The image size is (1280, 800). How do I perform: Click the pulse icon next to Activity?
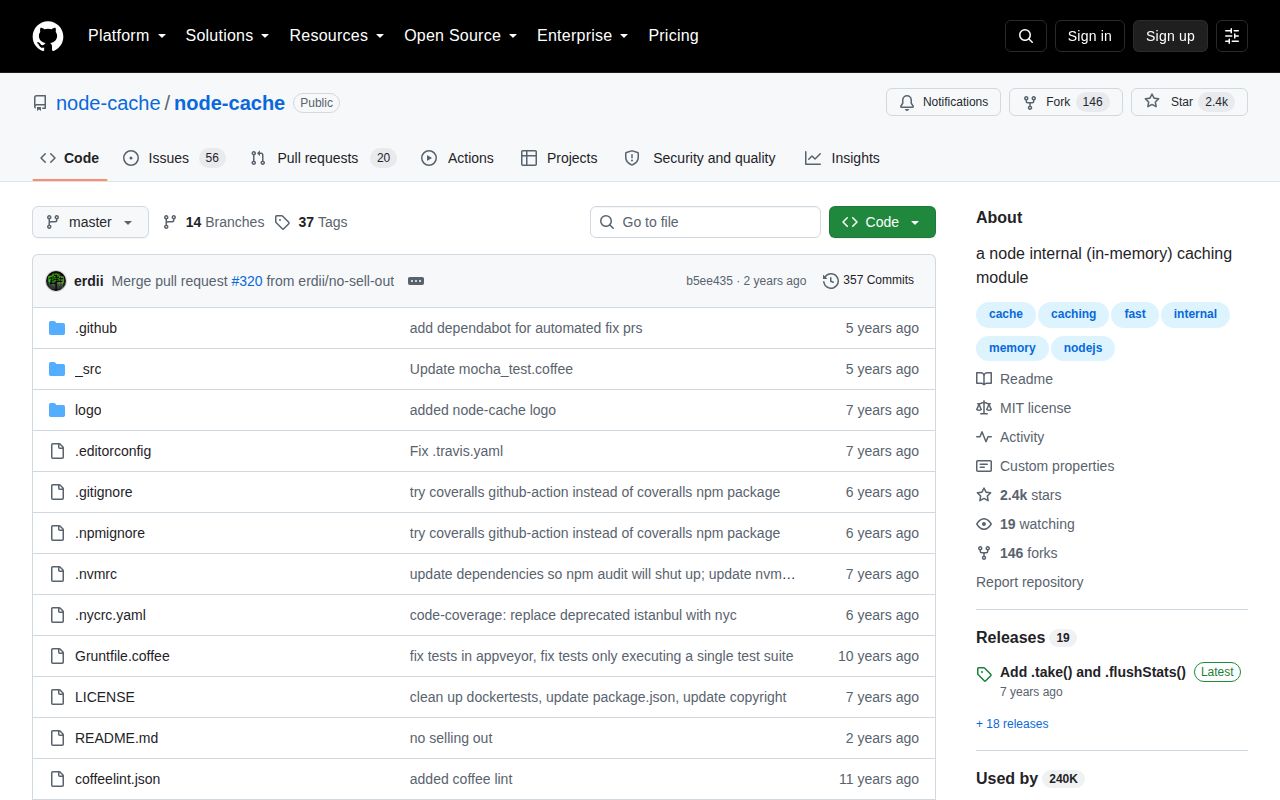(984, 437)
